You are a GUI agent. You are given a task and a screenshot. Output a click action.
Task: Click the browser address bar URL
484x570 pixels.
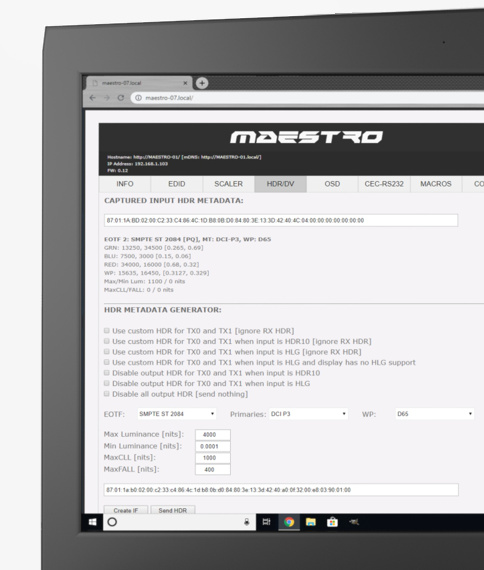tap(169, 98)
